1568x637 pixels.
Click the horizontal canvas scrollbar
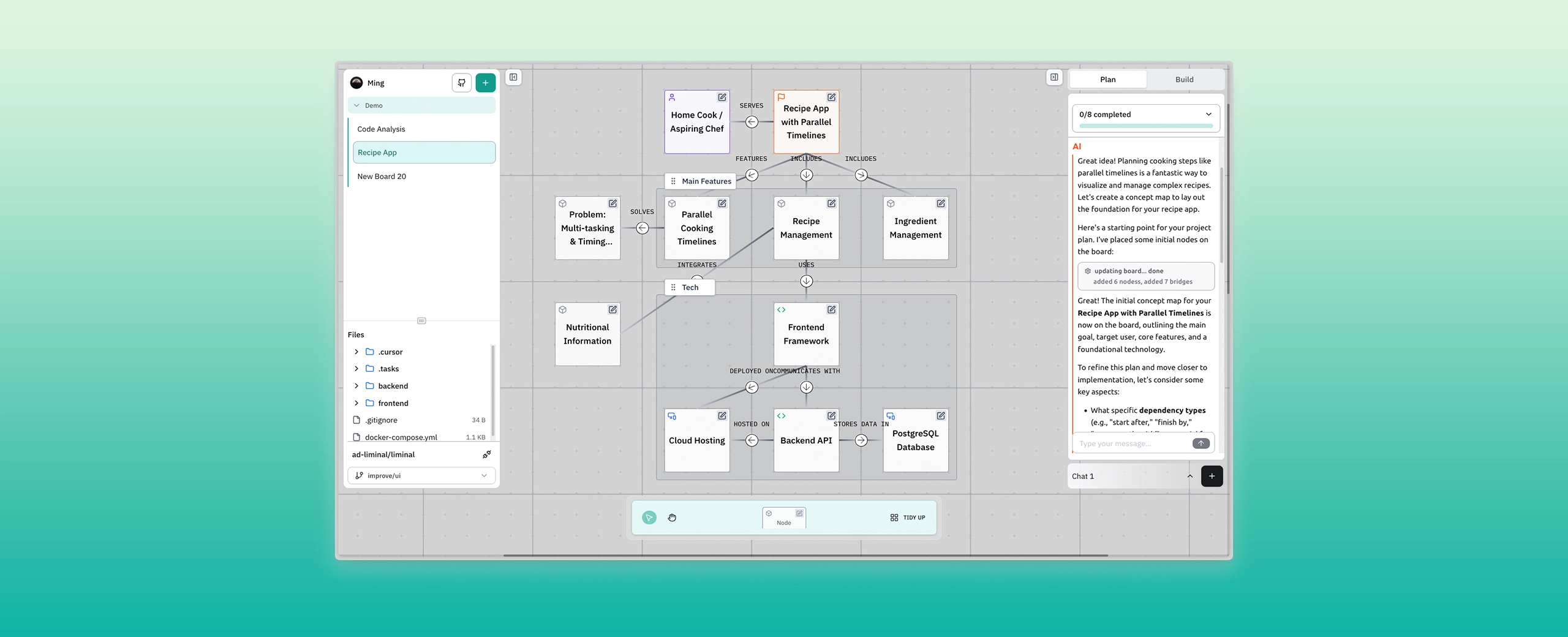(x=805, y=556)
